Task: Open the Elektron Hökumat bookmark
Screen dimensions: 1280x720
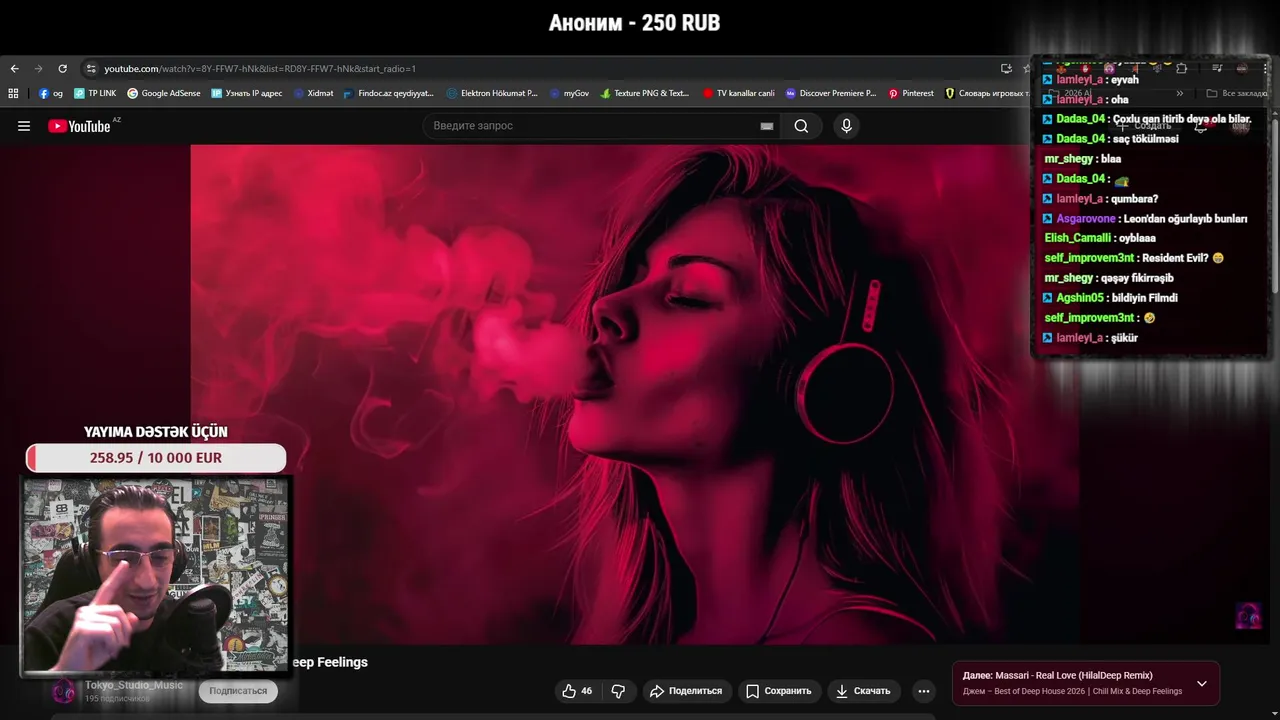Action: 492,93
